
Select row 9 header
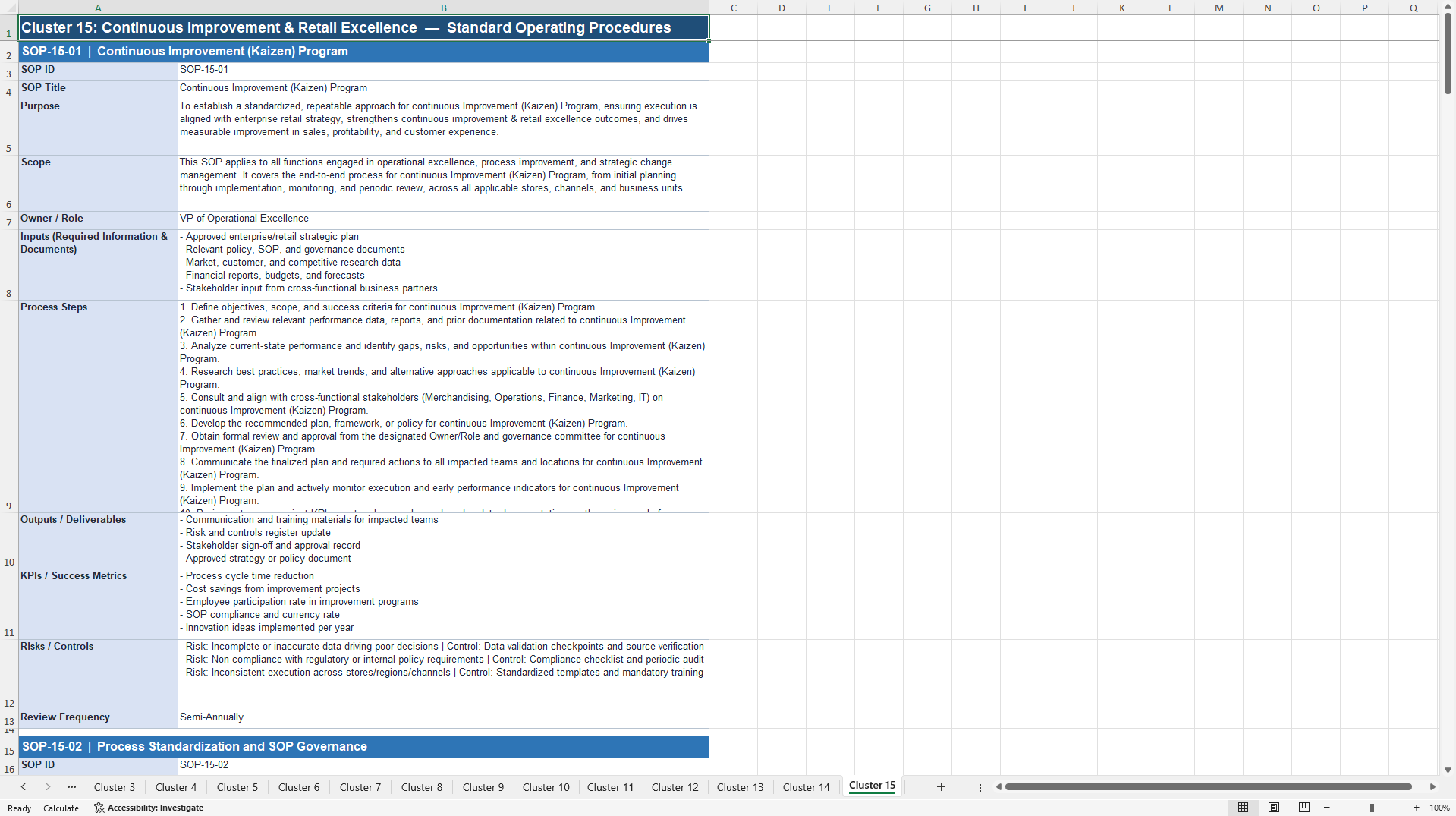click(x=9, y=406)
